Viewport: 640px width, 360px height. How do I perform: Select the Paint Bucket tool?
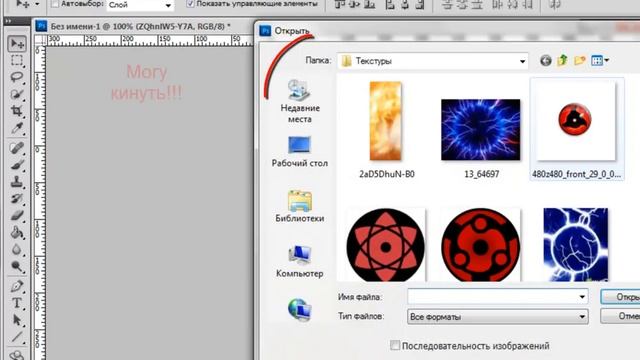tap(17, 233)
